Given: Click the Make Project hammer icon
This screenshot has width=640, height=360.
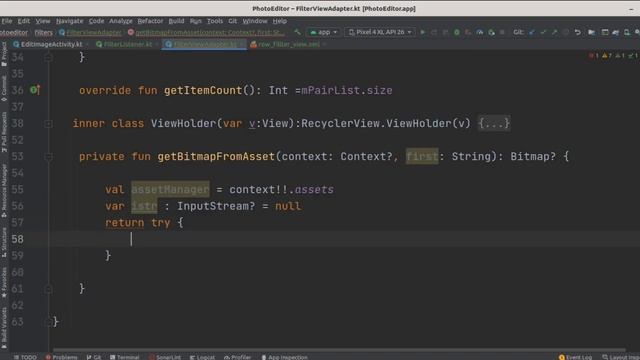Looking at the screenshot, I should pos(298,32).
